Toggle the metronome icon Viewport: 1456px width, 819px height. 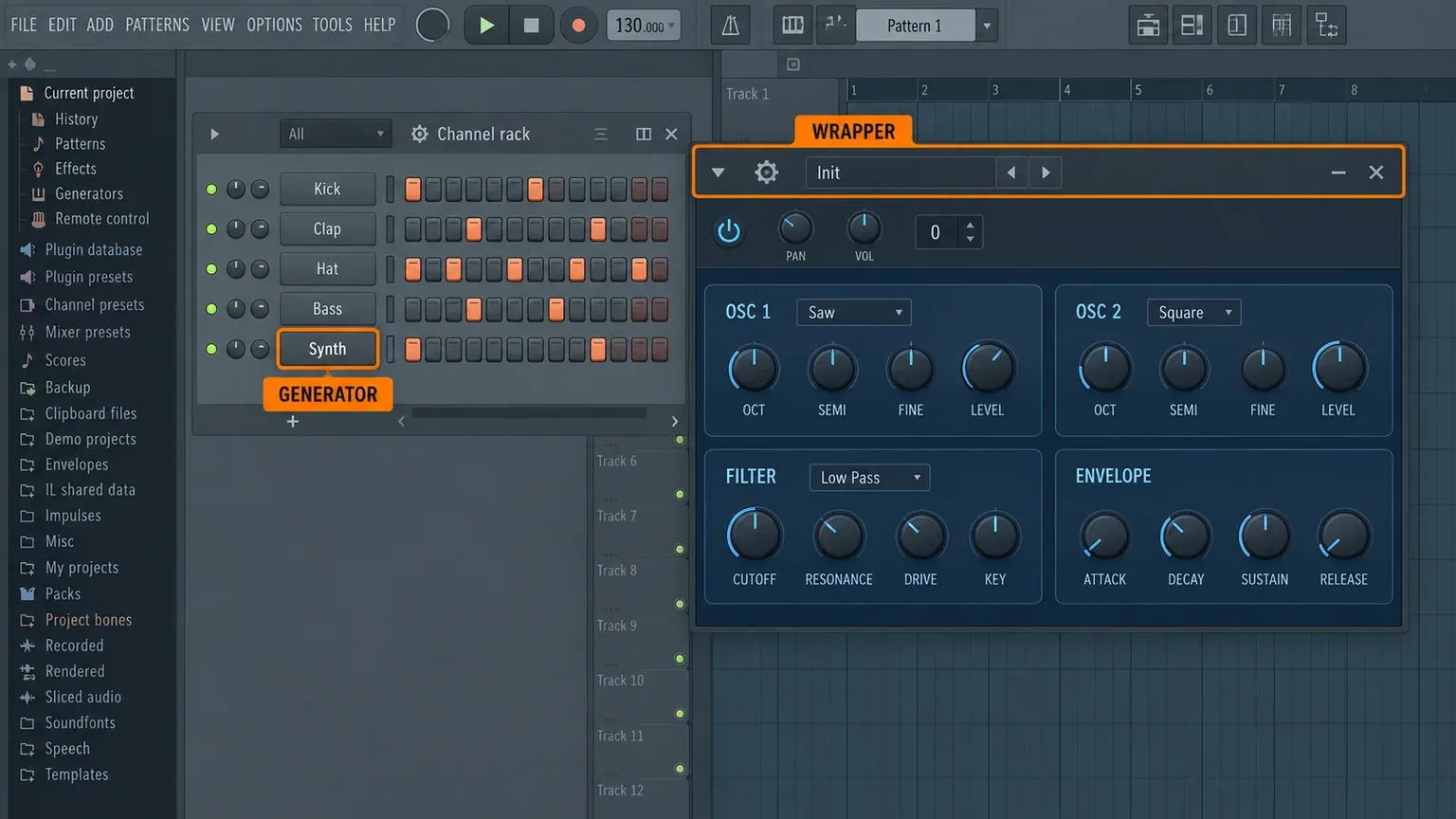tap(731, 26)
